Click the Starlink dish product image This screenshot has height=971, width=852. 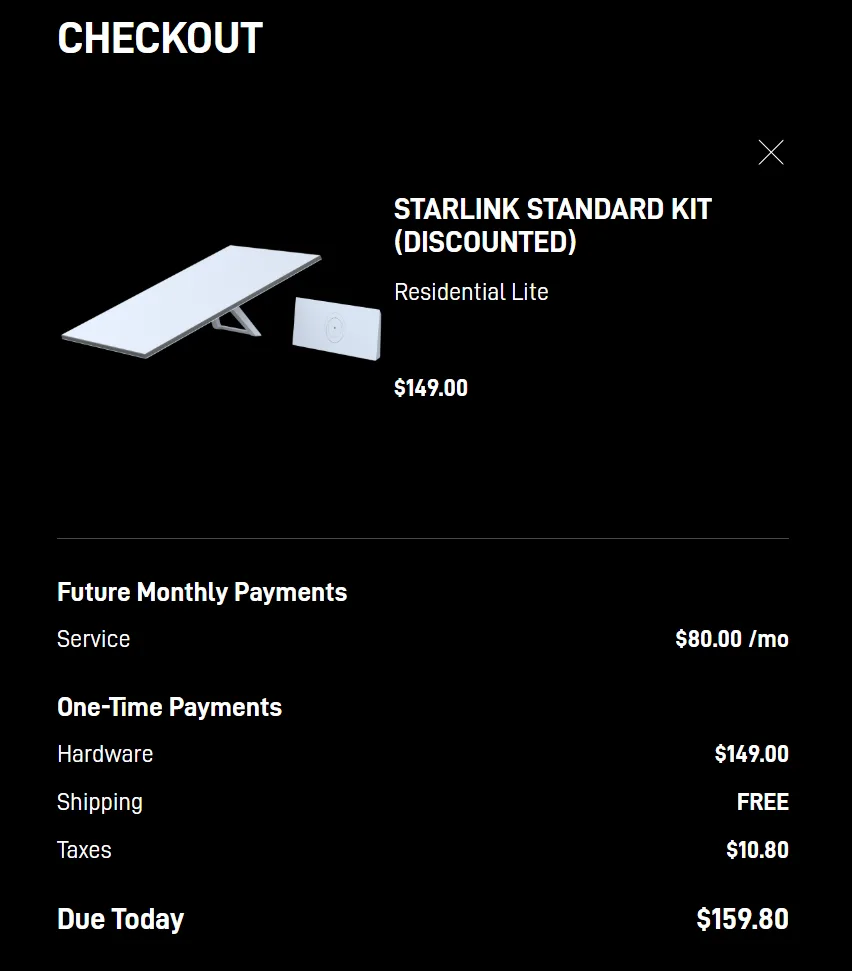[191, 301]
